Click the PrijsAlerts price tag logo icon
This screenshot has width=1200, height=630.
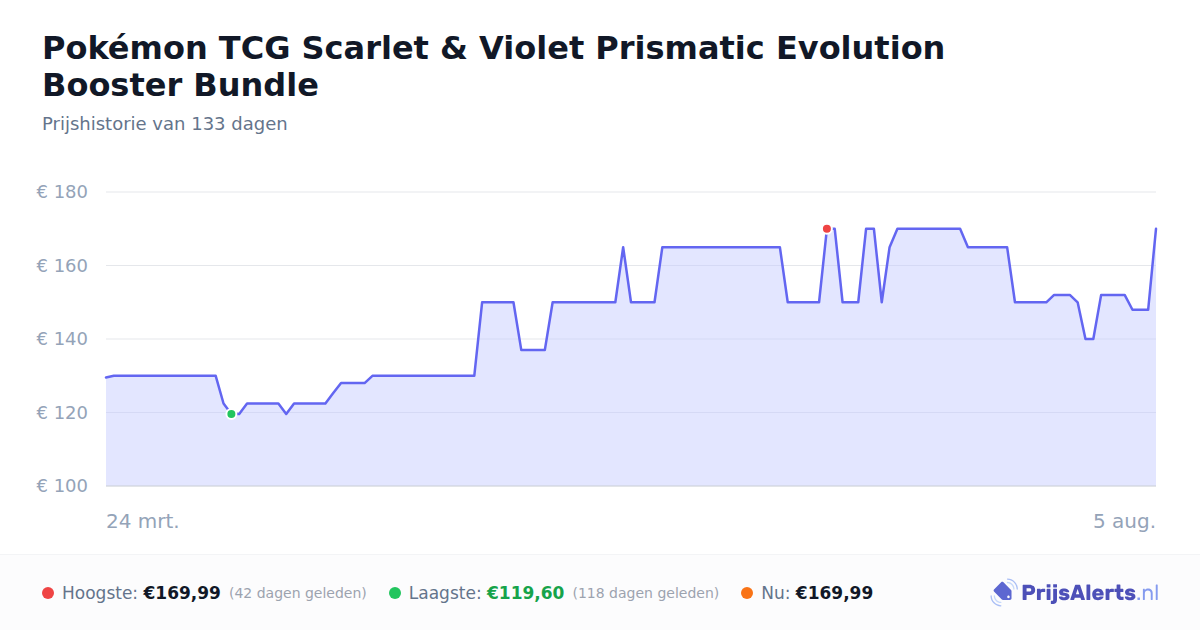pyautogui.click(x=1003, y=593)
